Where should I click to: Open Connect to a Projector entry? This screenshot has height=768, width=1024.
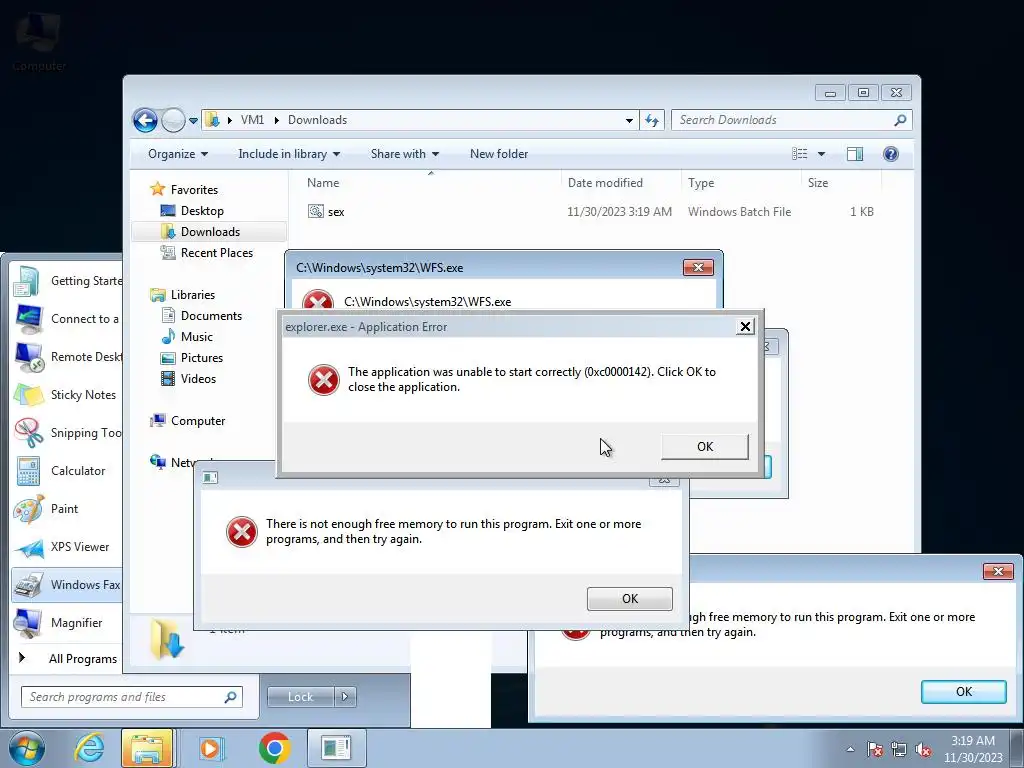(68, 319)
